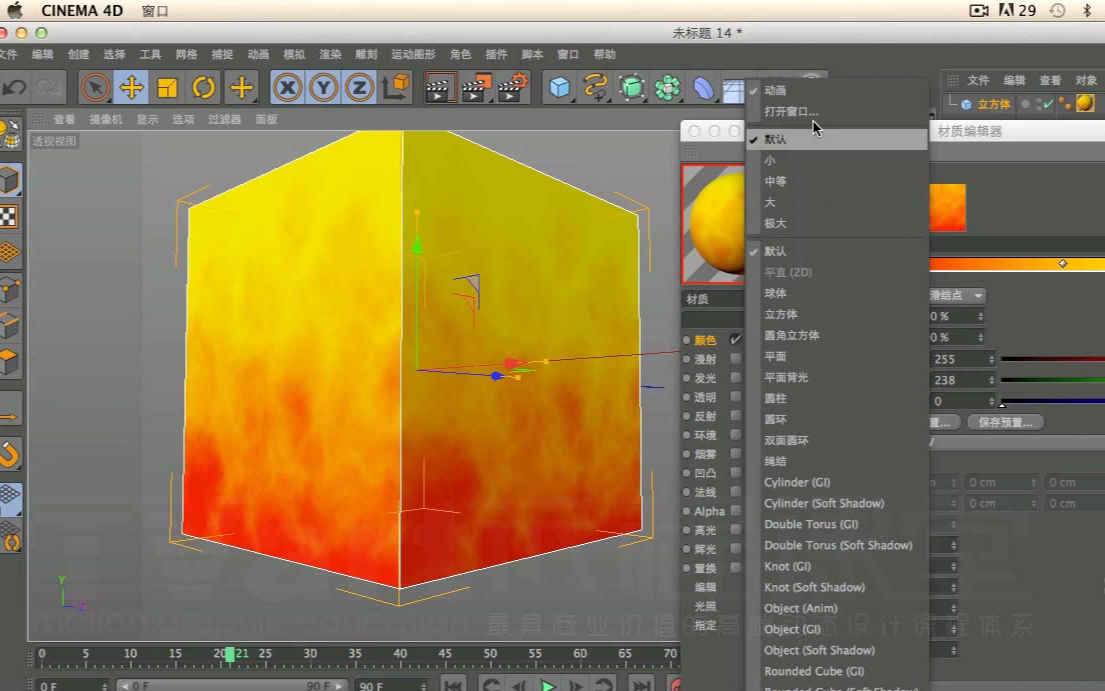This screenshot has width=1105, height=691.
Task: Select the Rotate tool
Action: pos(204,88)
